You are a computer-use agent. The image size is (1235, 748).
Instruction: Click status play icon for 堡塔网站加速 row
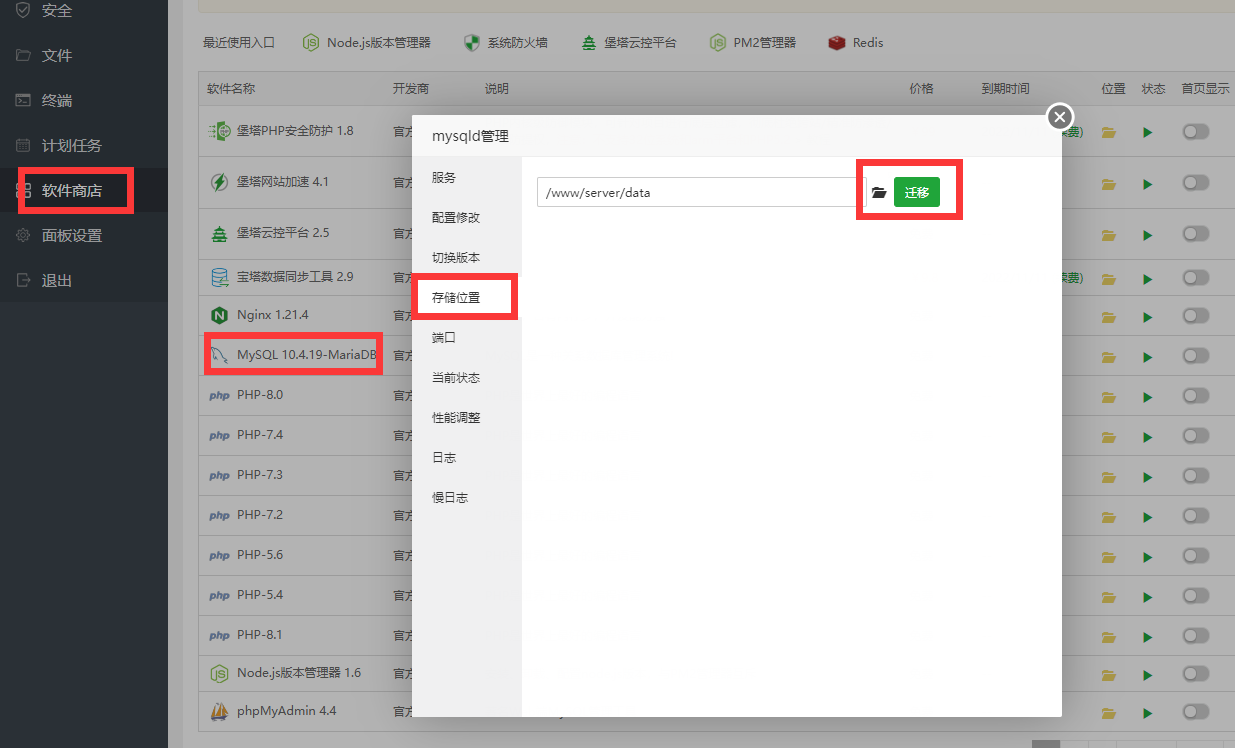click(x=1148, y=183)
